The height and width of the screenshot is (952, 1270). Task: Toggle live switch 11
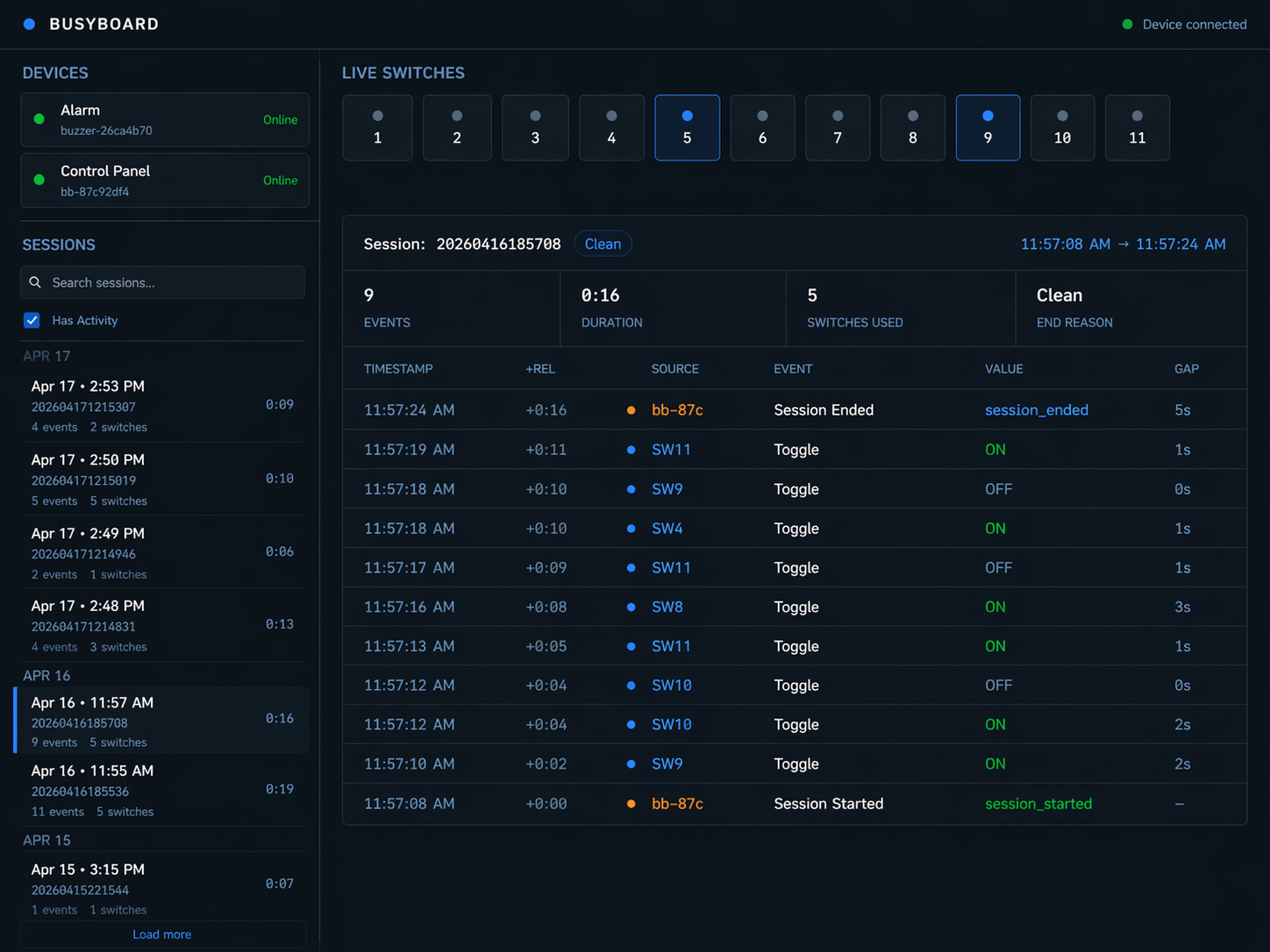click(1138, 128)
